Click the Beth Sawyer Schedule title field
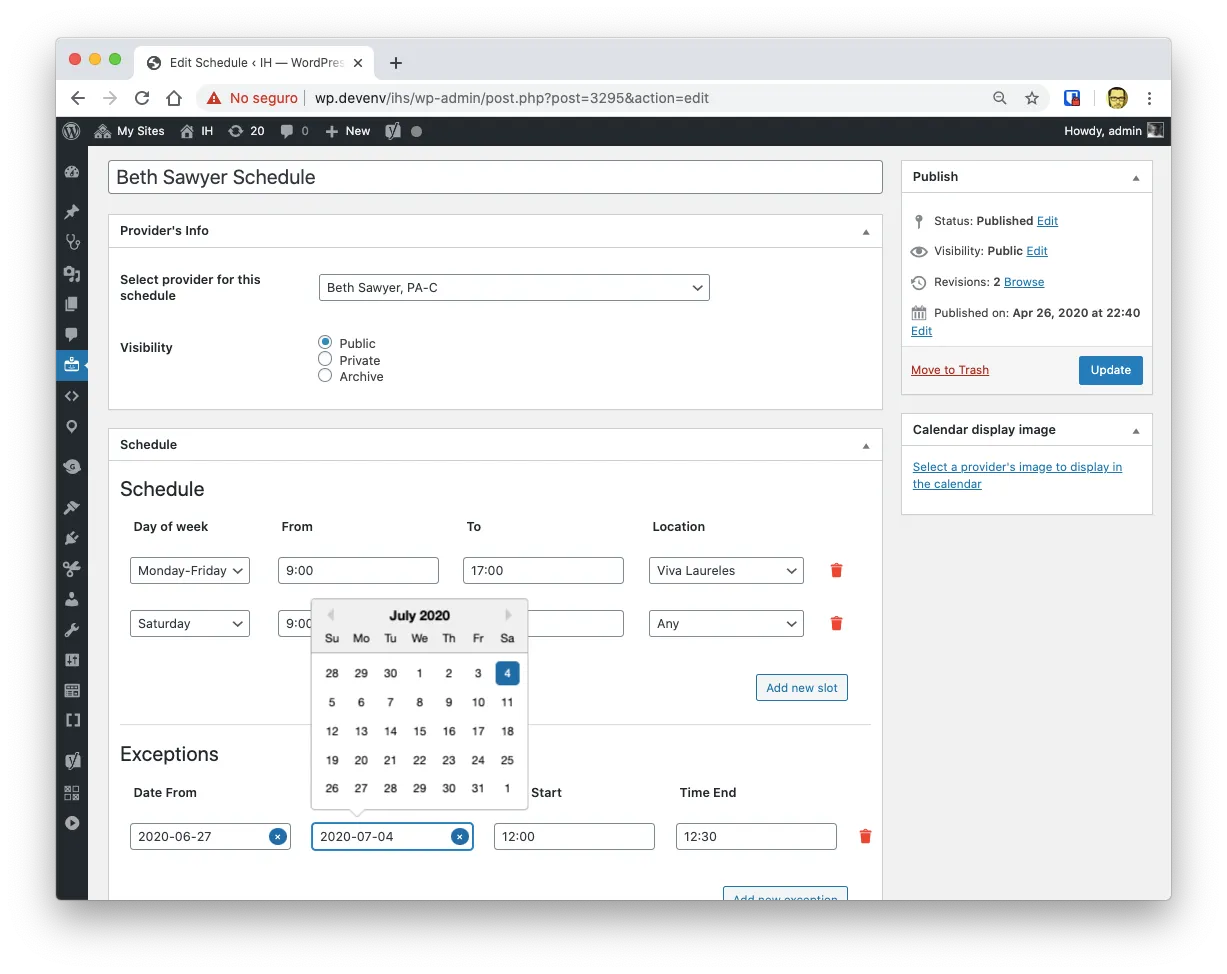The image size is (1227, 974). (495, 177)
